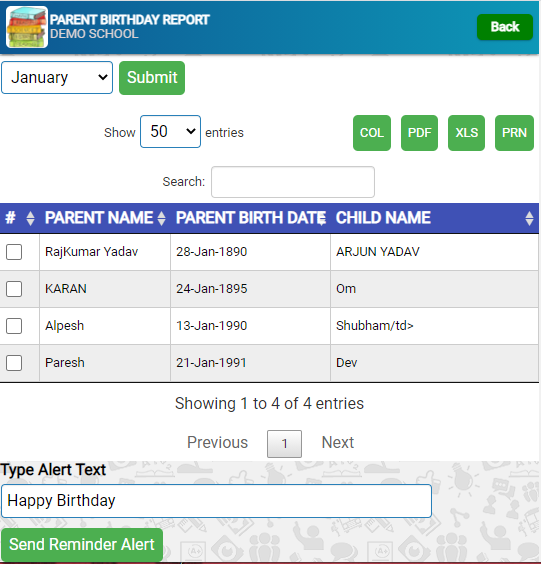
Task: Open the January month dropdown
Action: point(57,78)
